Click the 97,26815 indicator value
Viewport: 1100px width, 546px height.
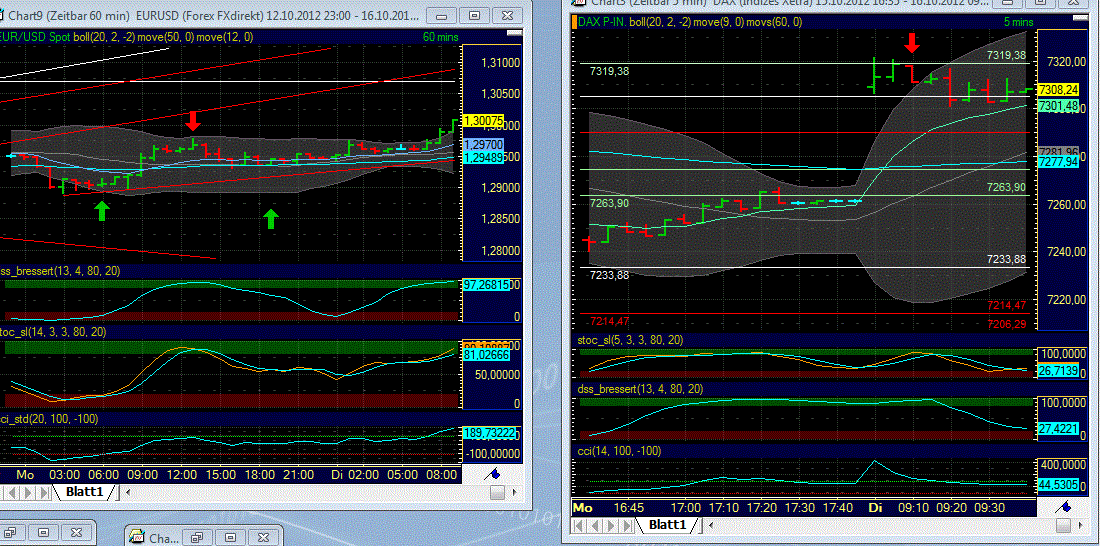tap(485, 284)
